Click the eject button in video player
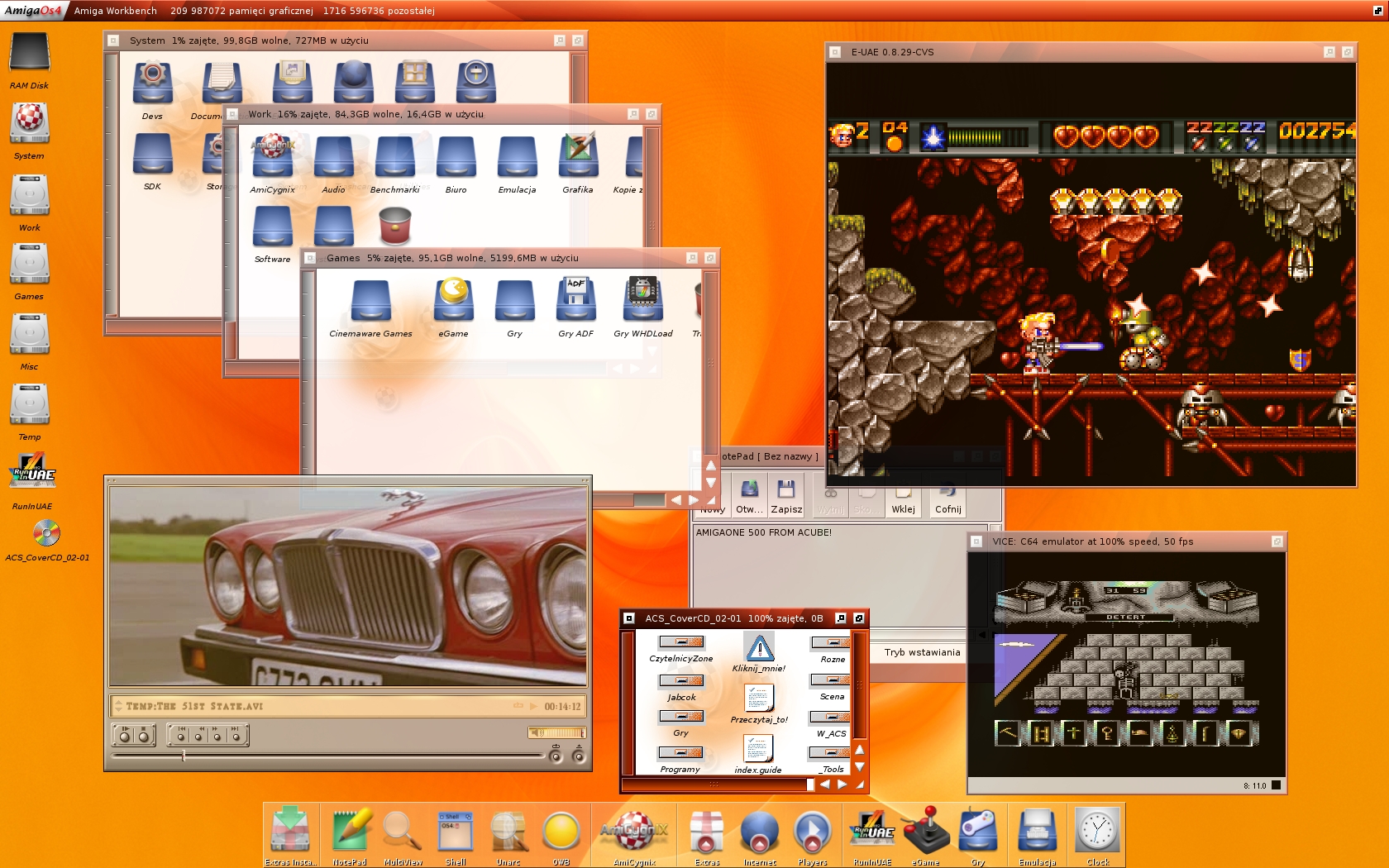This screenshot has width=1389, height=868. click(579, 755)
